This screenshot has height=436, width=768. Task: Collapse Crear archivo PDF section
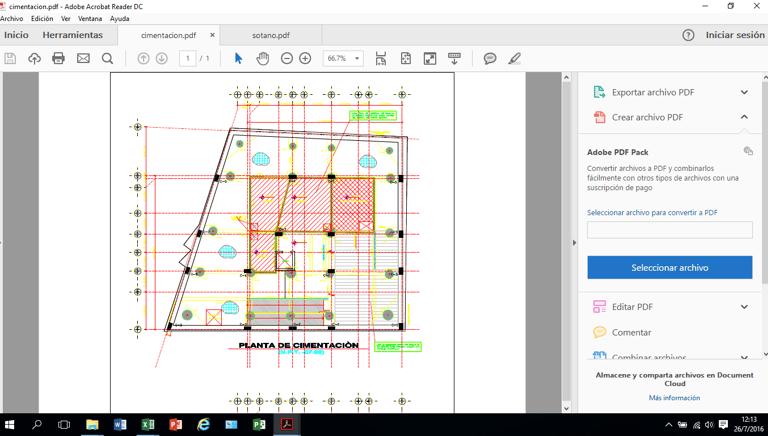(x=744, y=117)
